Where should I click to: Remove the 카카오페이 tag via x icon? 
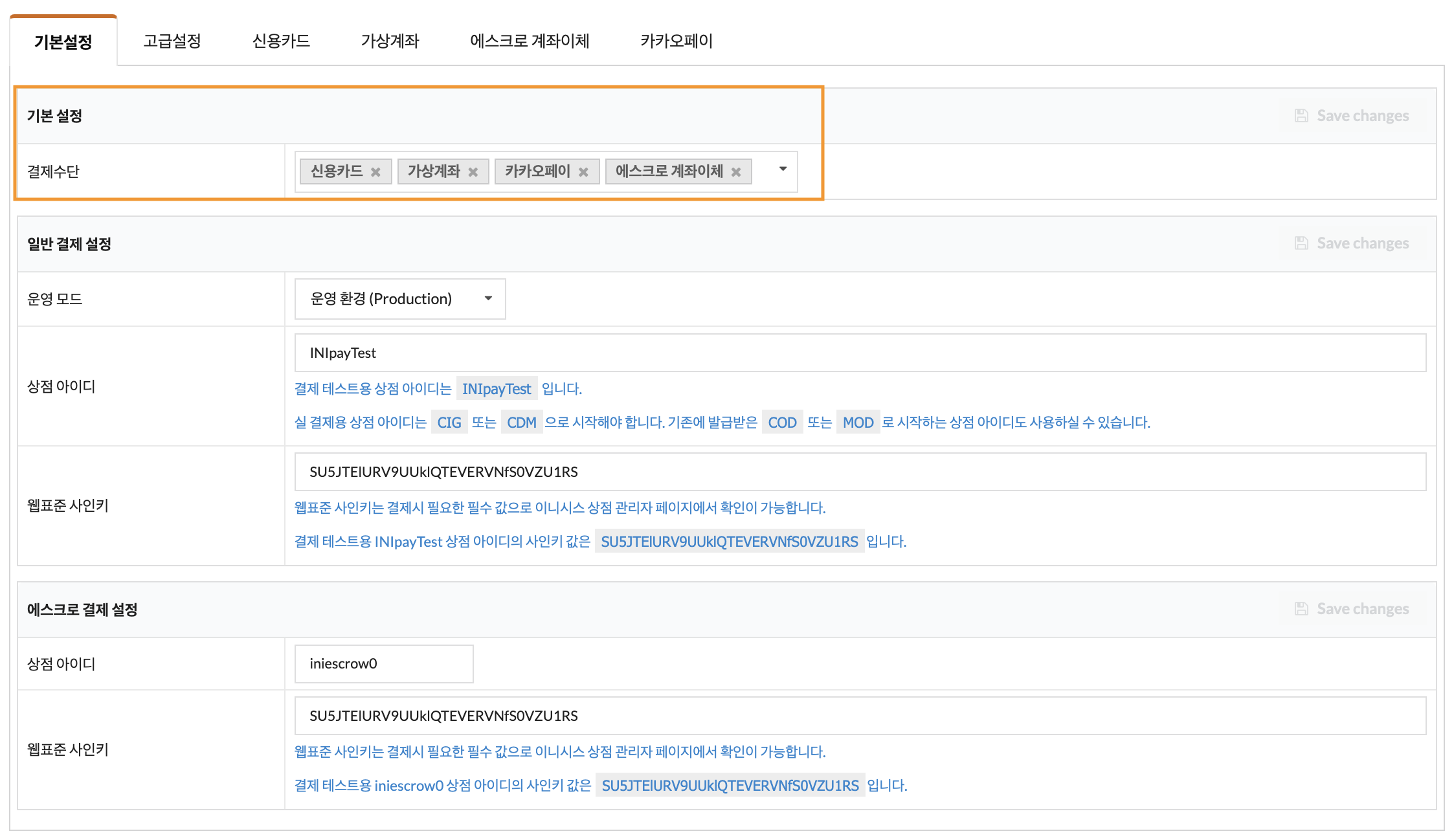[583, 172]
